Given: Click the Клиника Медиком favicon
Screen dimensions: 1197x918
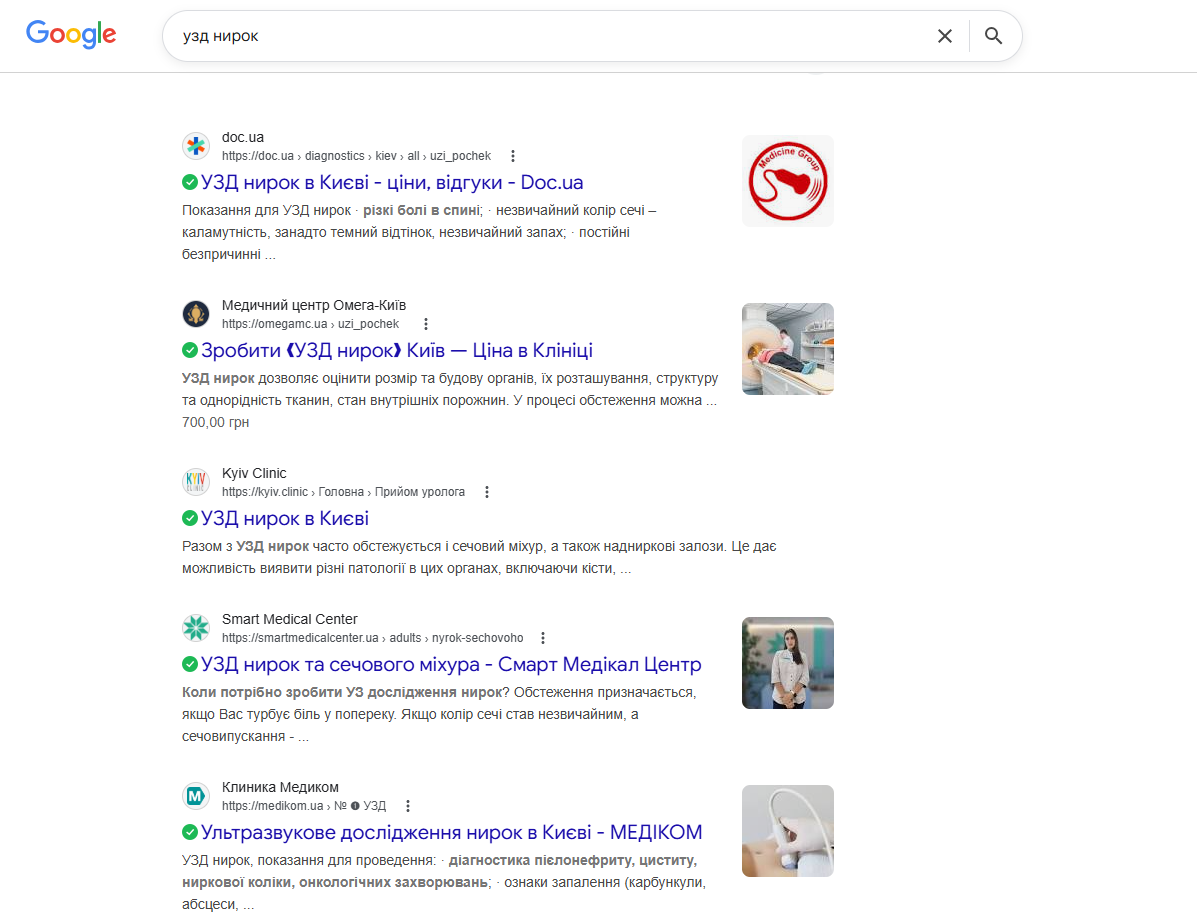Looking at the screenshot, I should point(196,796).
